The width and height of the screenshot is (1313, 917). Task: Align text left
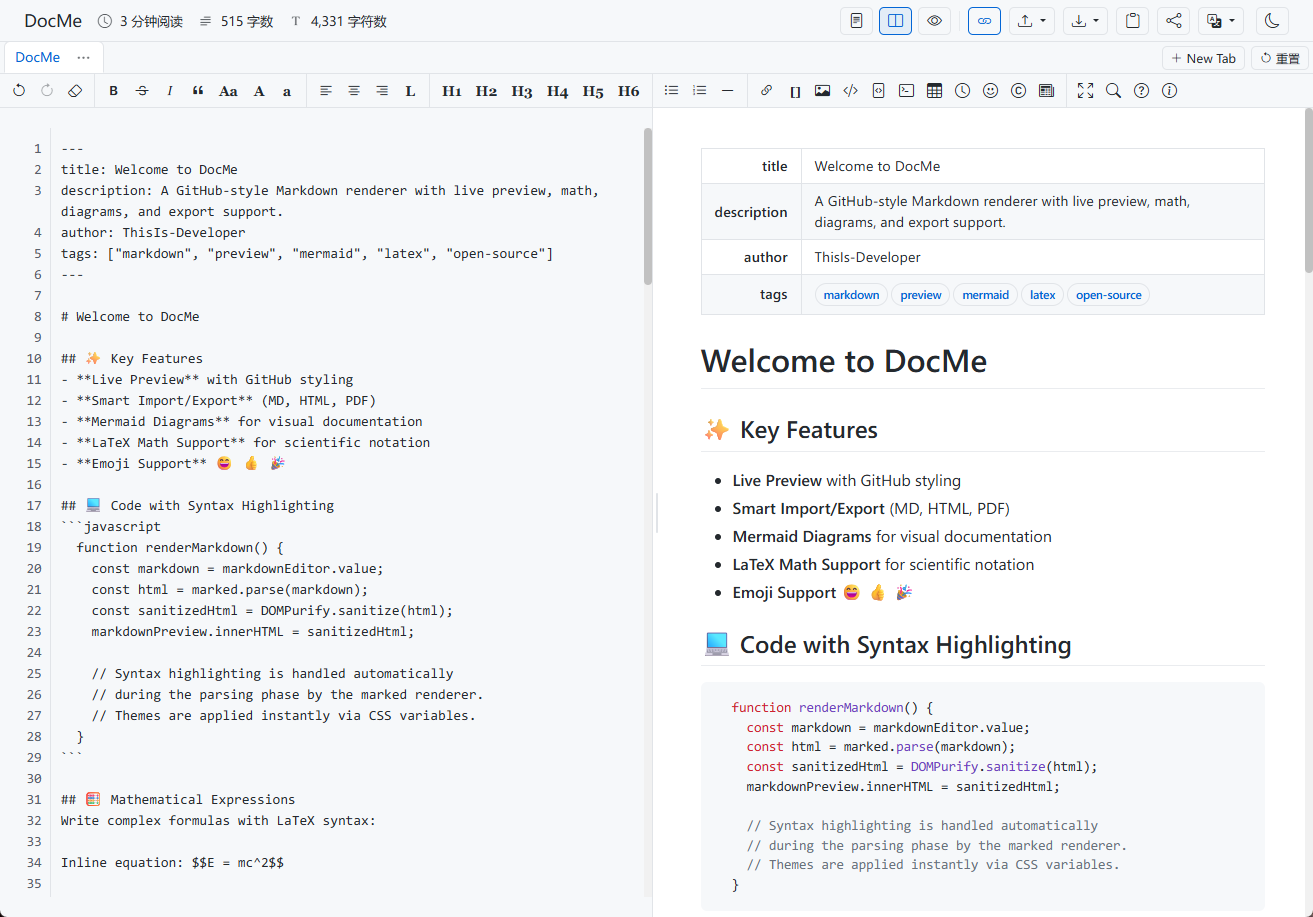tap(326, 91)
